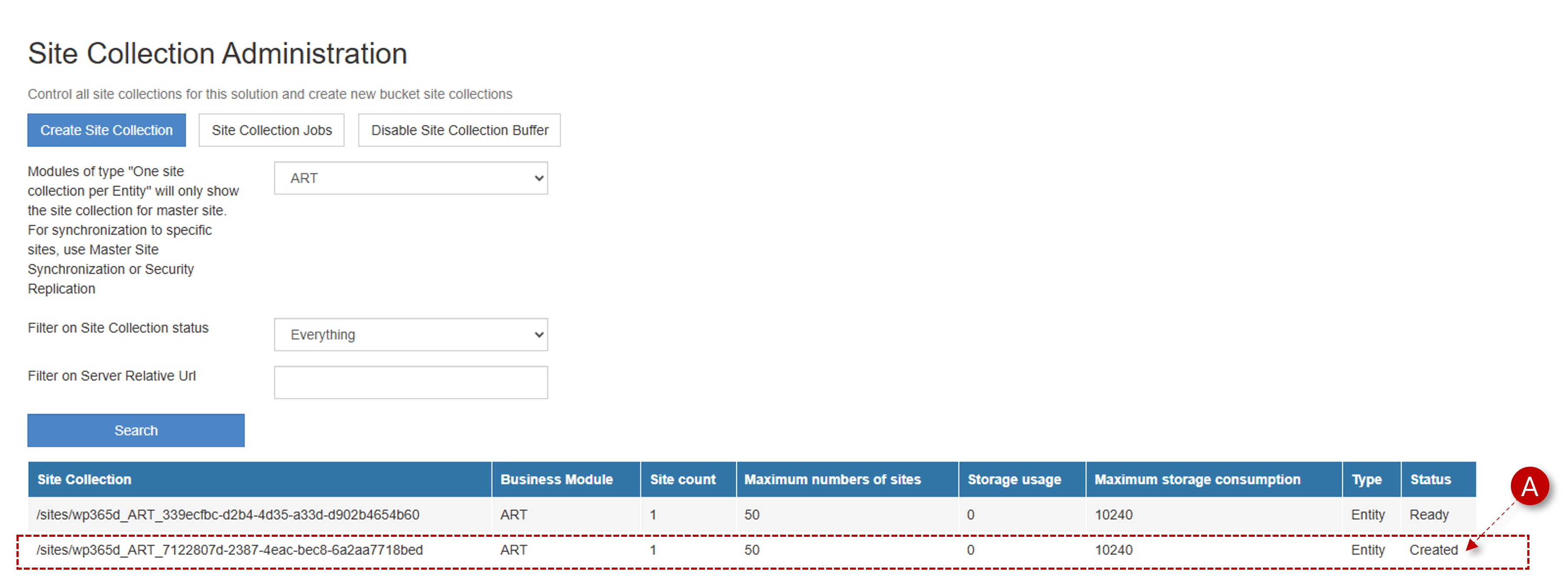
Task: Click the Site count column header
Action: coord(682,479)
